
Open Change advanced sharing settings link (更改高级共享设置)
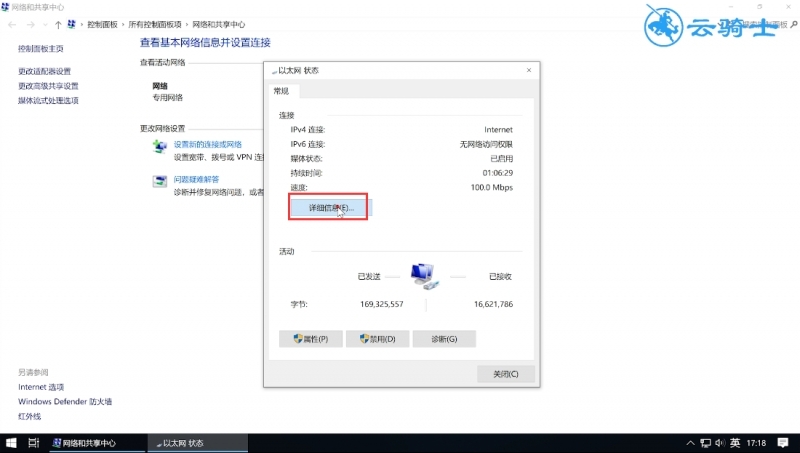[48, 86]
